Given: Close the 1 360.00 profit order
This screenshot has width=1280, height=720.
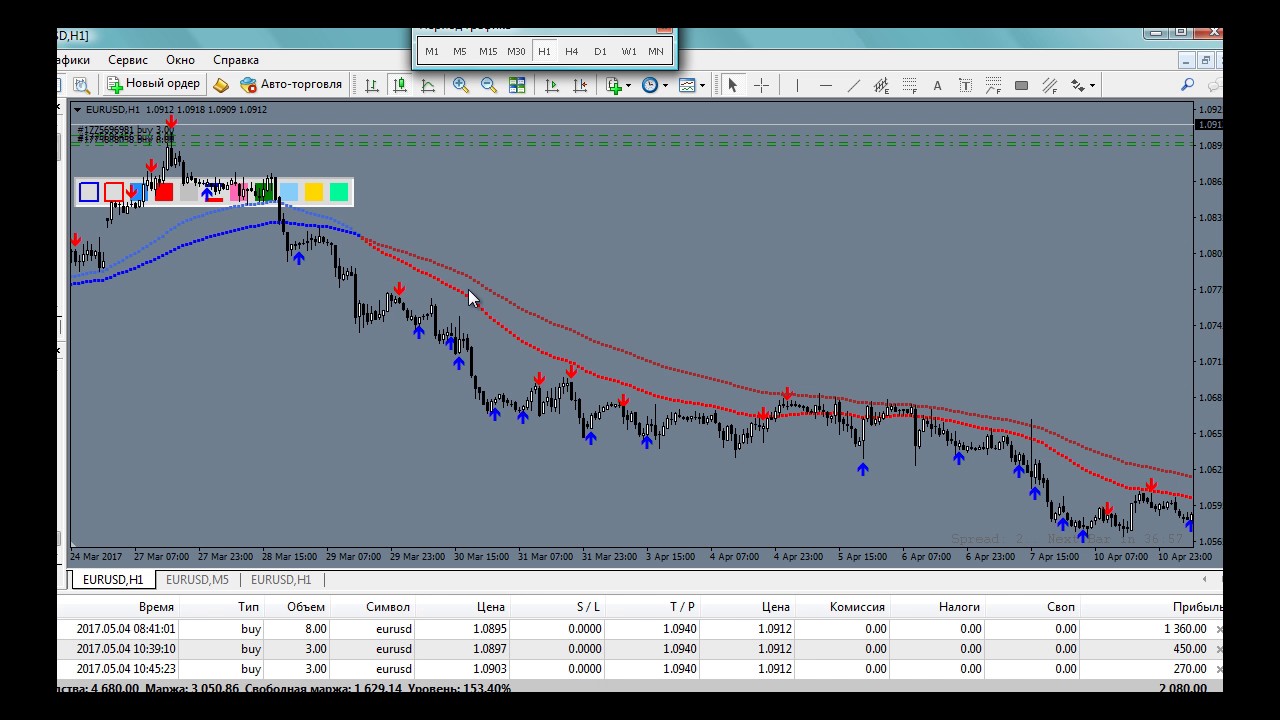Looking at the screenshot, I should [x=1218, y=629].
